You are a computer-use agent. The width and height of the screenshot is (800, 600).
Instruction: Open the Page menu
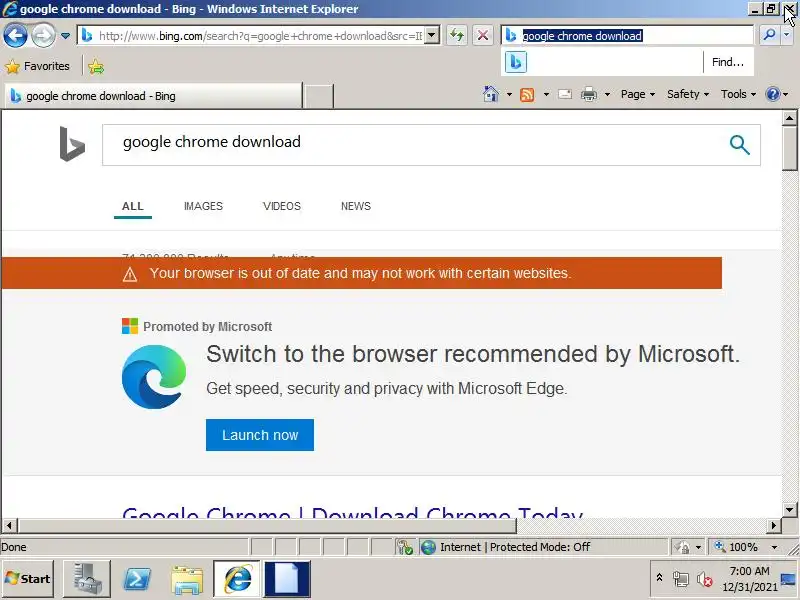(637, 94)
